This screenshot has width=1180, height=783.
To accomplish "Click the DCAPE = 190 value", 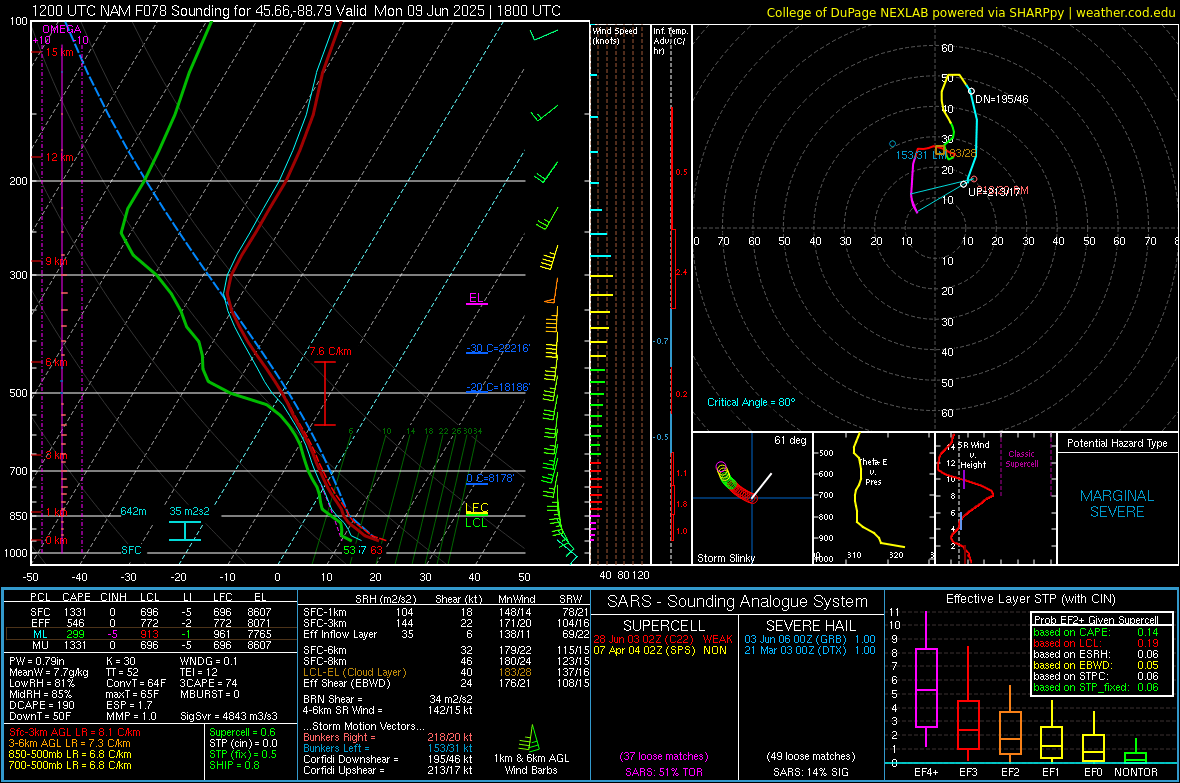I will coord(40,705).
